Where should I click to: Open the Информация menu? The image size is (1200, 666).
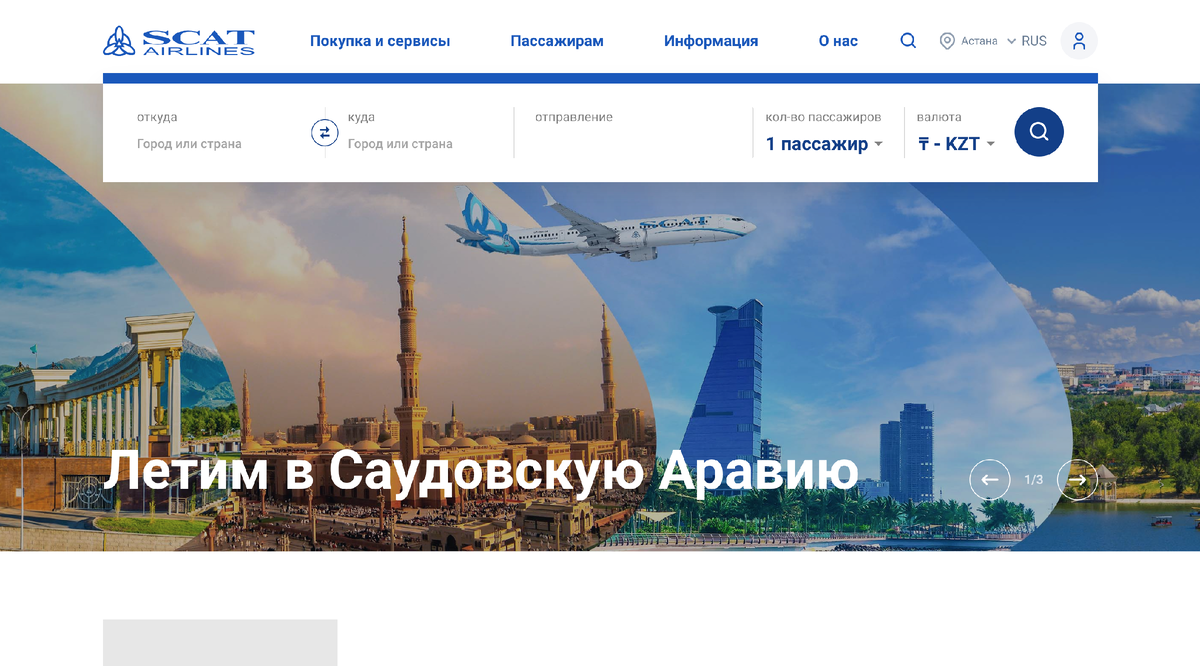coord(711,41)
